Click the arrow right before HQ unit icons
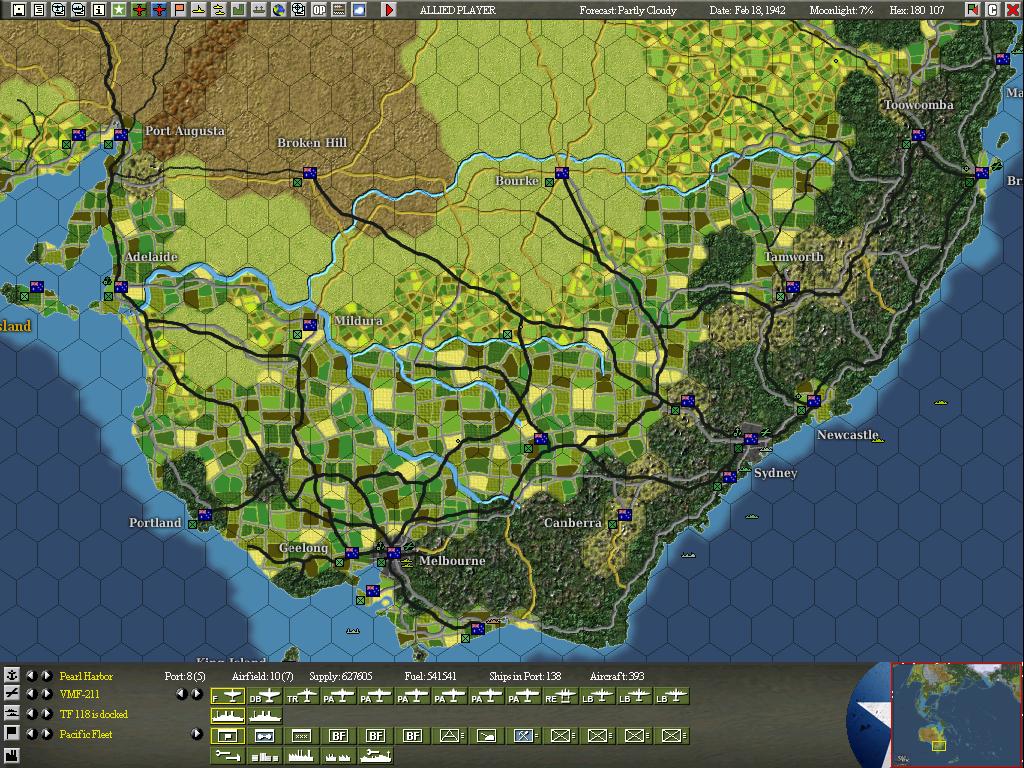The height and width of the screenshot is (768, 1024). (197, 734)
